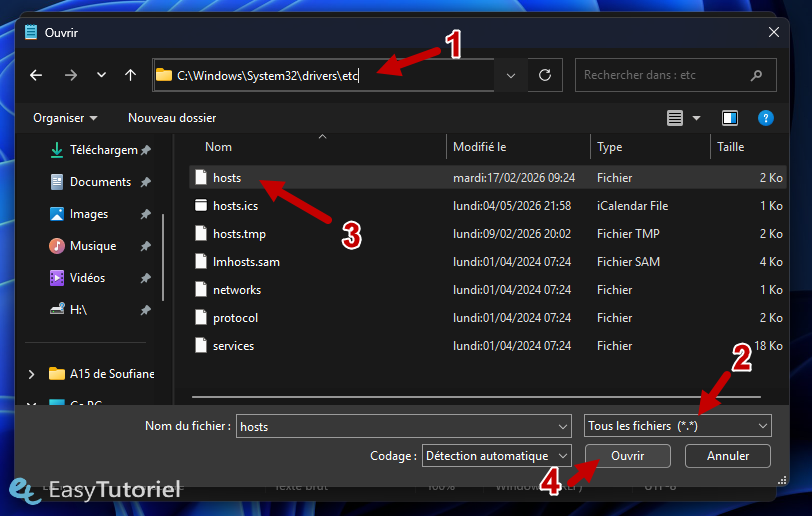Click the search magnifier icon

756,75
